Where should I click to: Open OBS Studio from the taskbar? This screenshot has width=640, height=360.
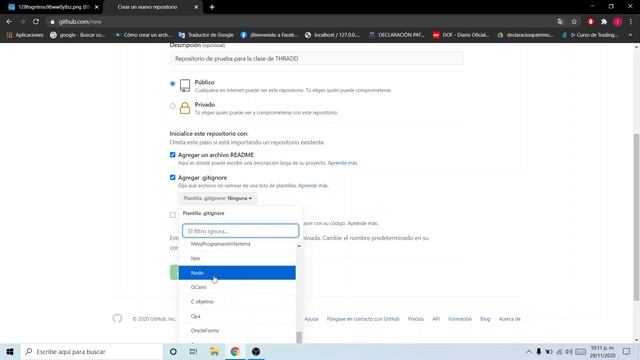tap(256, 351)
